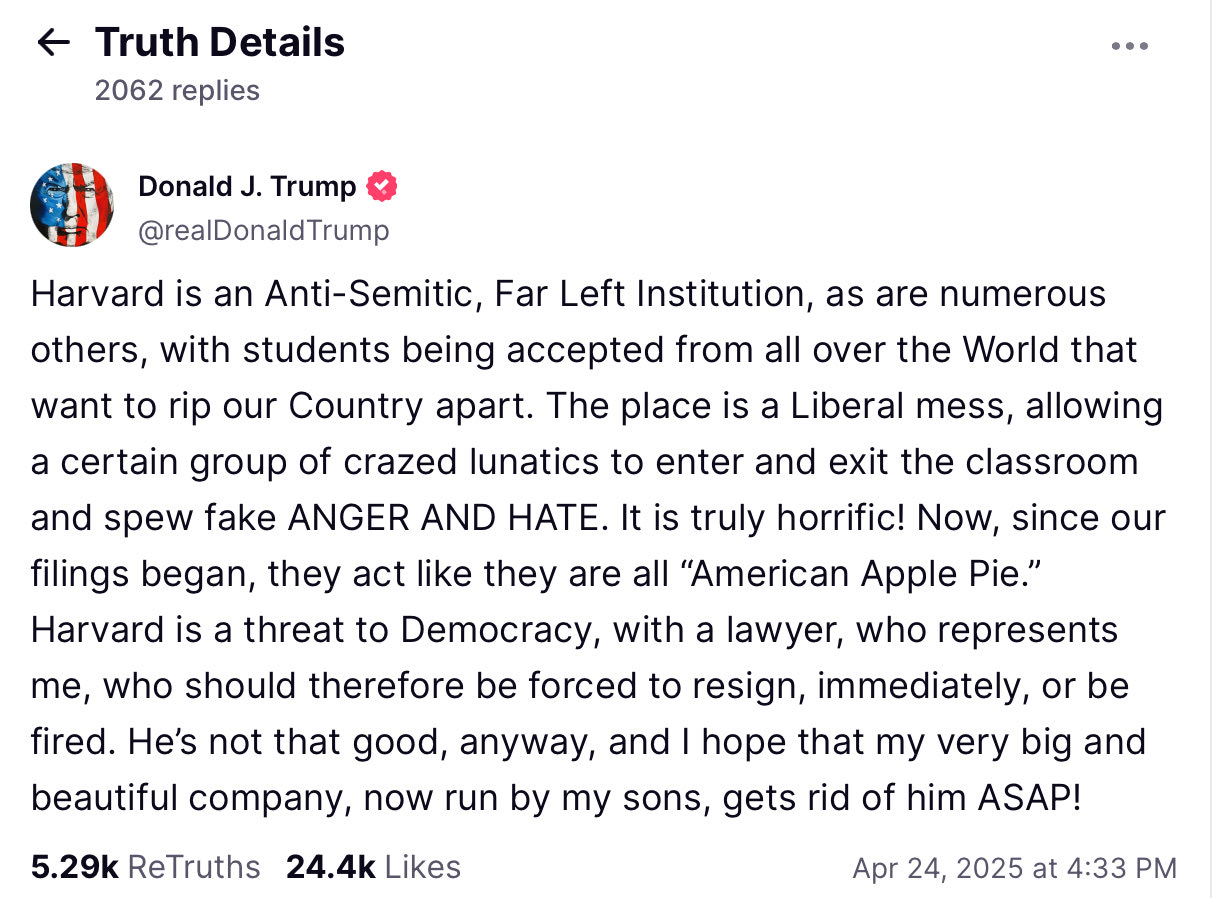Open the three-dot more options menu

pyautogui.click(x=1130, y=46)
